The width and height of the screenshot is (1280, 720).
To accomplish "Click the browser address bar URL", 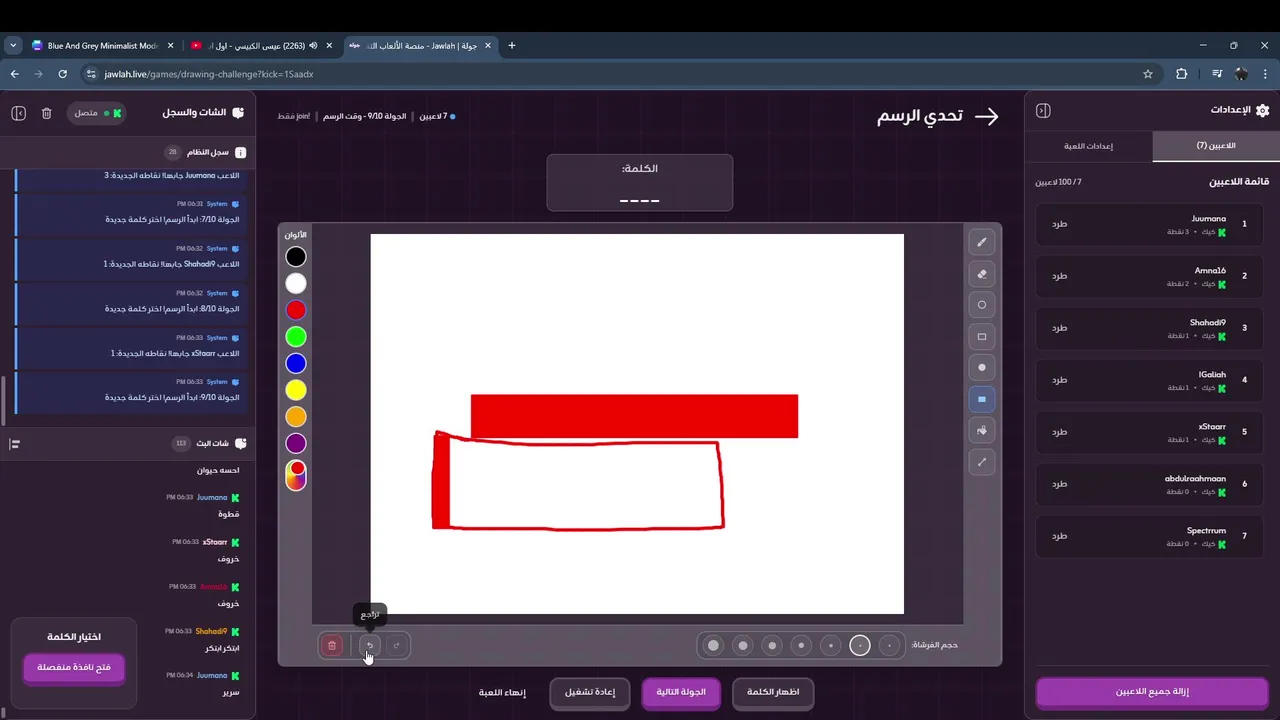I will click(x=208, y=74).
